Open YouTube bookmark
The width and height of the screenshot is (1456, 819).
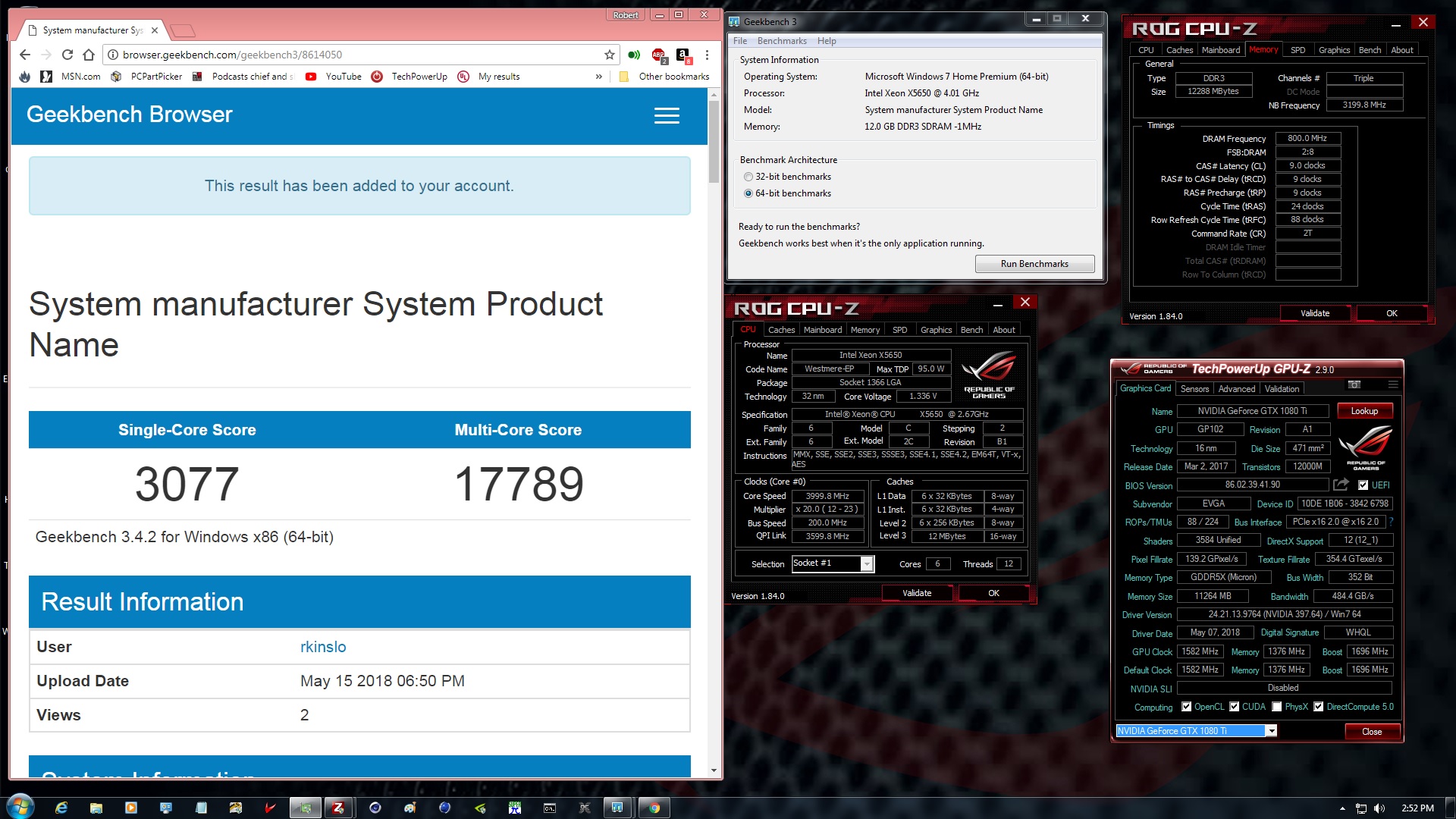tap(333, 77)
